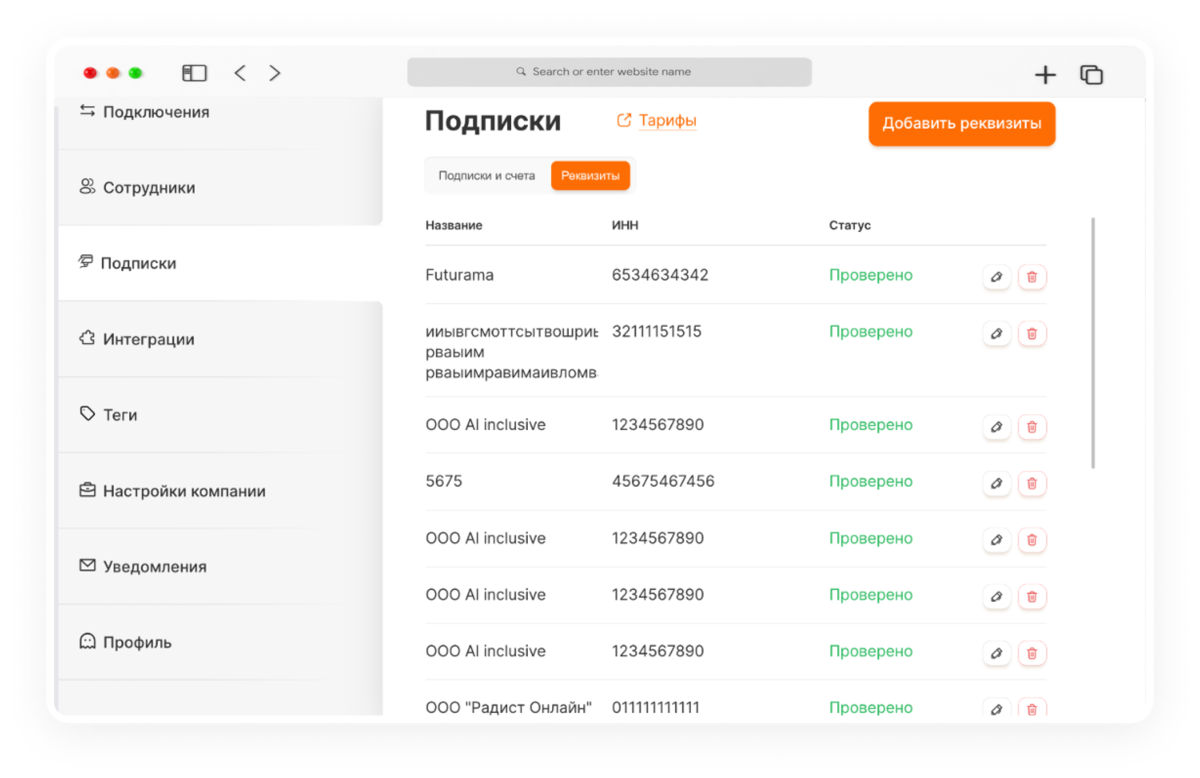Go back using the browser back arrow
Image resolution: width=1200 pixels, height=778 pixels.
(240, 73)
